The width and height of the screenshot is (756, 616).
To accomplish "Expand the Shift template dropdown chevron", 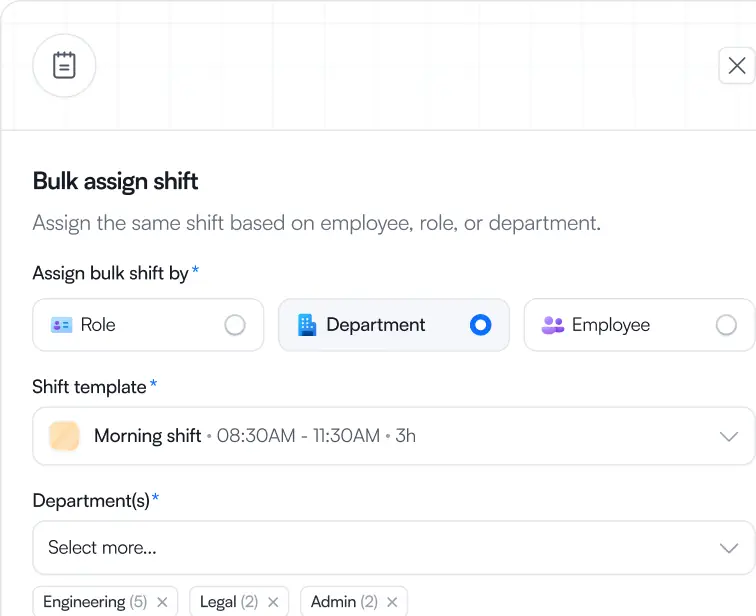I will click(729, 437).
